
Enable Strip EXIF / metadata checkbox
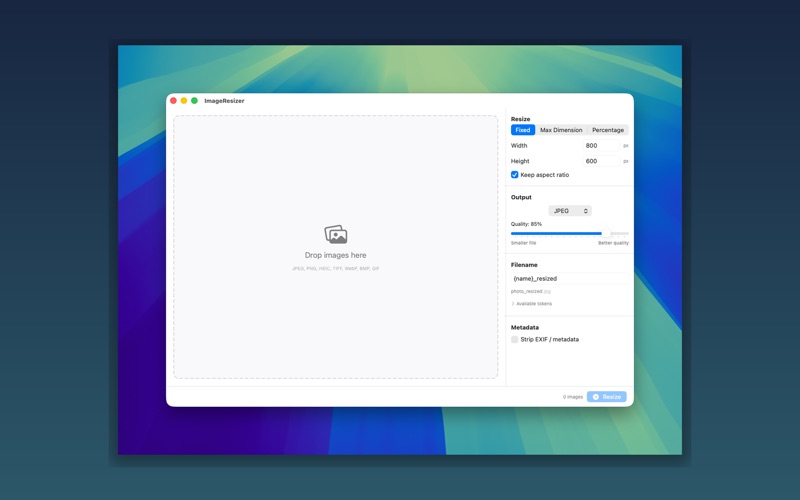pos(514,339)
